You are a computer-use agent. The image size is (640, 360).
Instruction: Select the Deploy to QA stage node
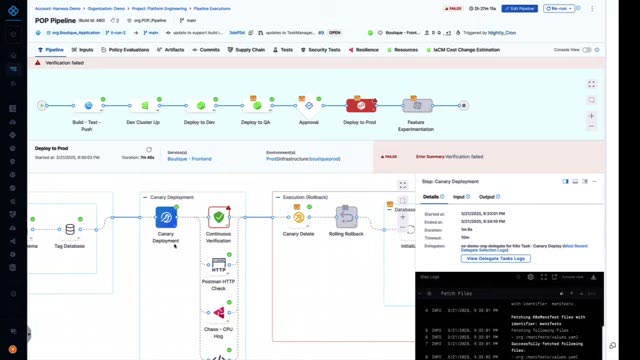pos(257,106)
